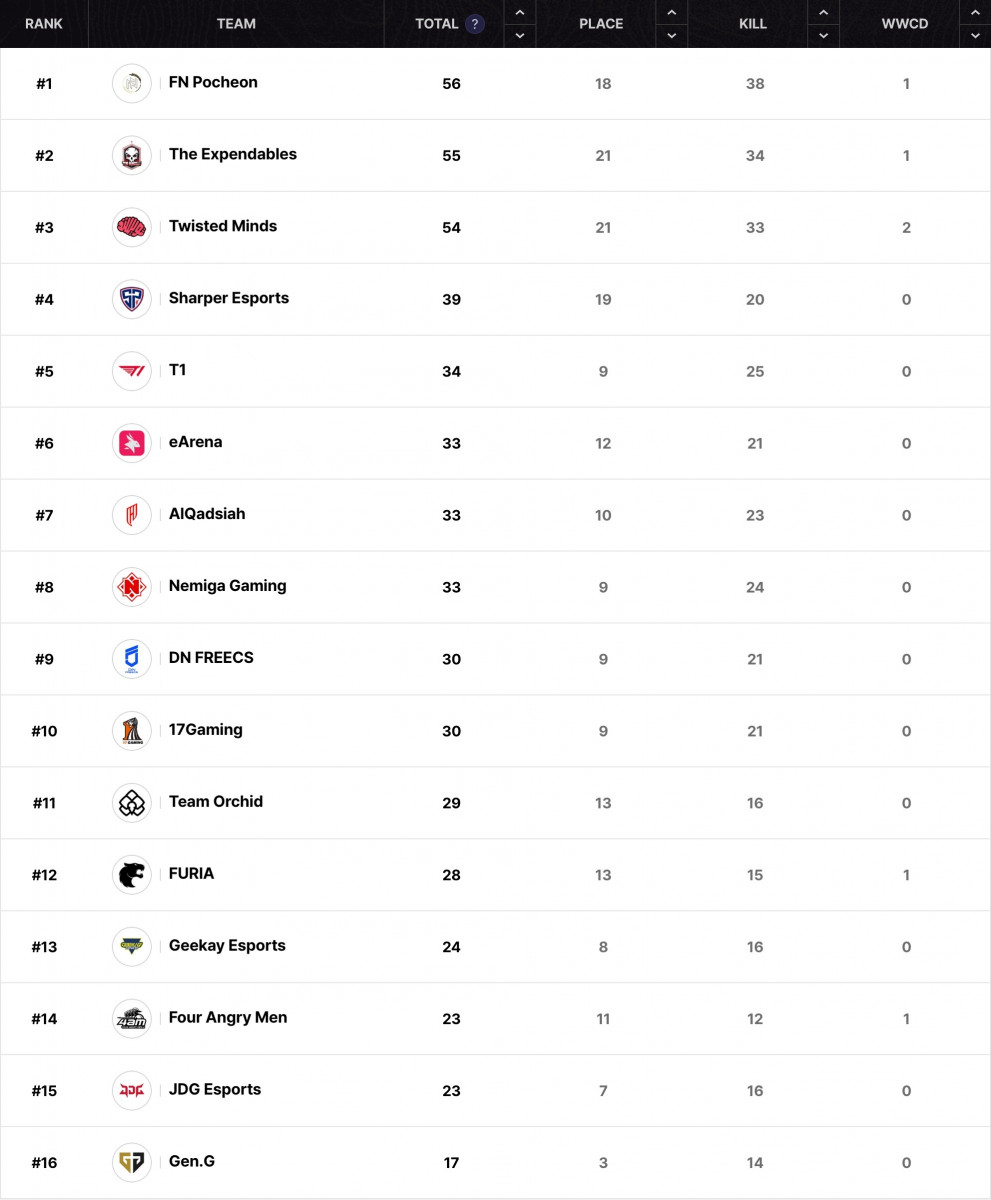Sort TOTAL column ascending with up arrow
The height and width of the screenshot is (1200, 991).
coord(519,13)
